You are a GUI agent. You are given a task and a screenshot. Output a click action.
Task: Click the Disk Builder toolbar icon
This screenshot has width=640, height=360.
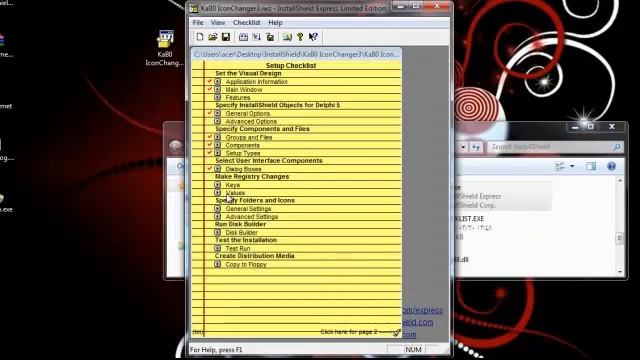point(243,37)
